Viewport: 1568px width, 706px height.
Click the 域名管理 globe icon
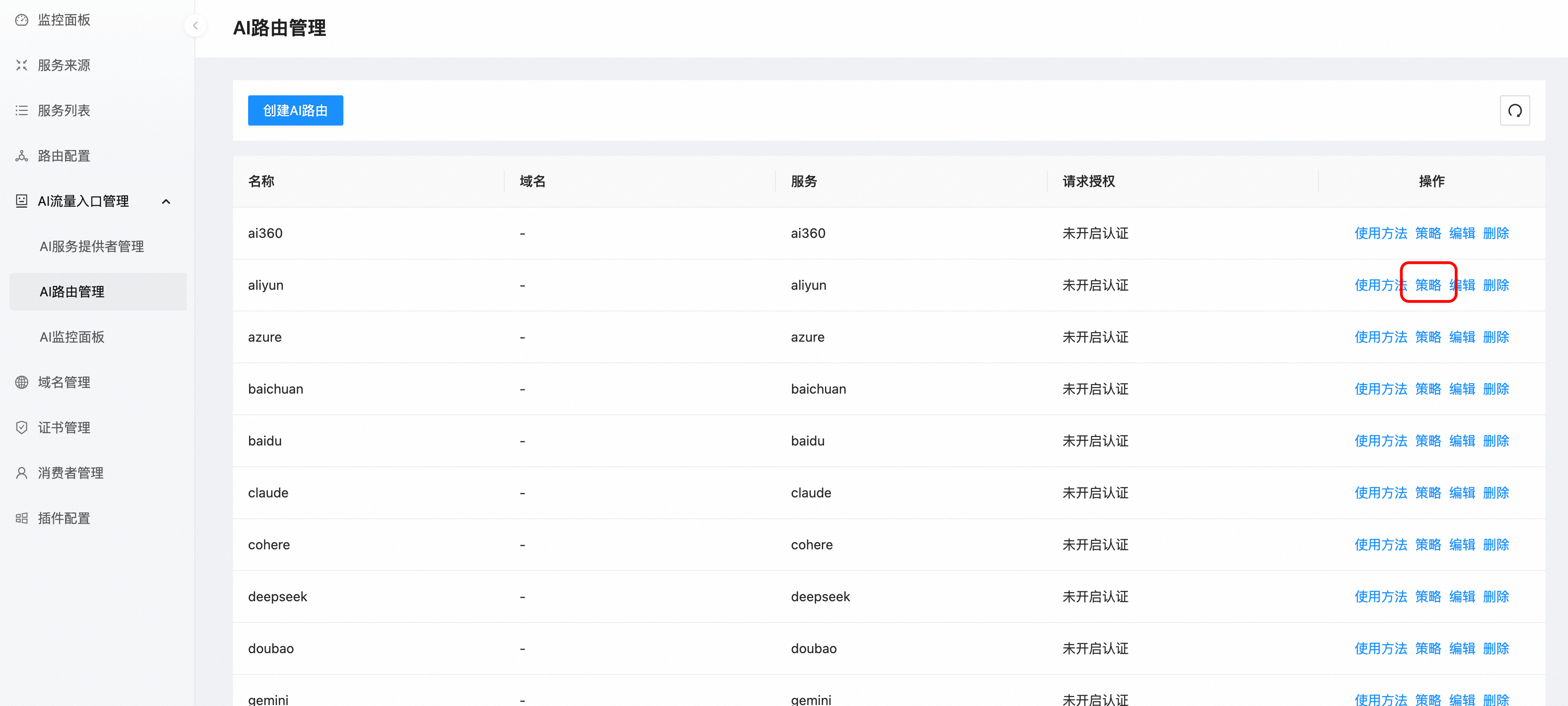[21, 383]
